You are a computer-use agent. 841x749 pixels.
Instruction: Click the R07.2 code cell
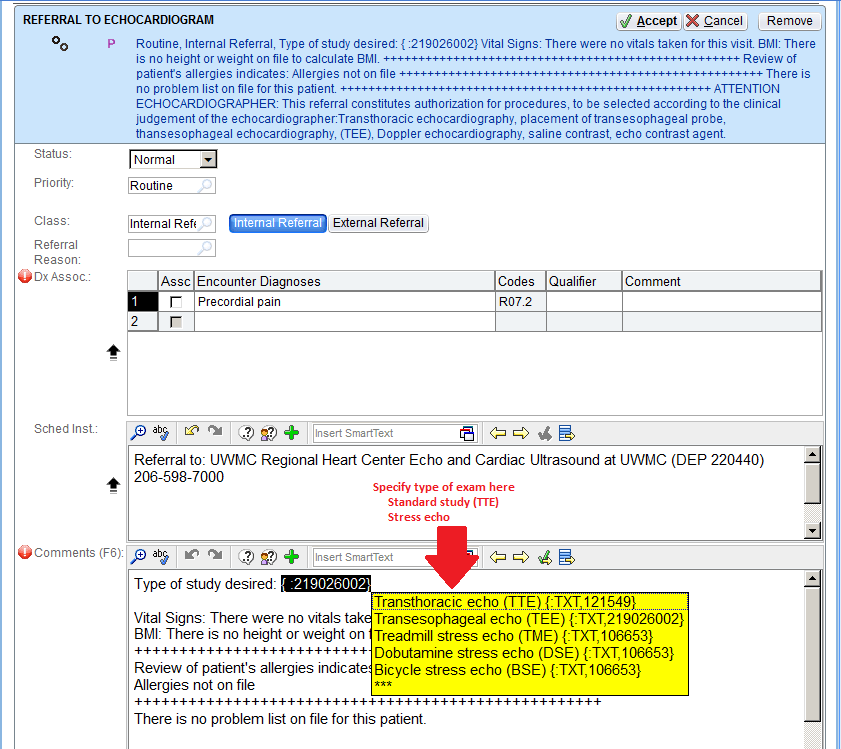pyautogui.click(x=520, y=302)
